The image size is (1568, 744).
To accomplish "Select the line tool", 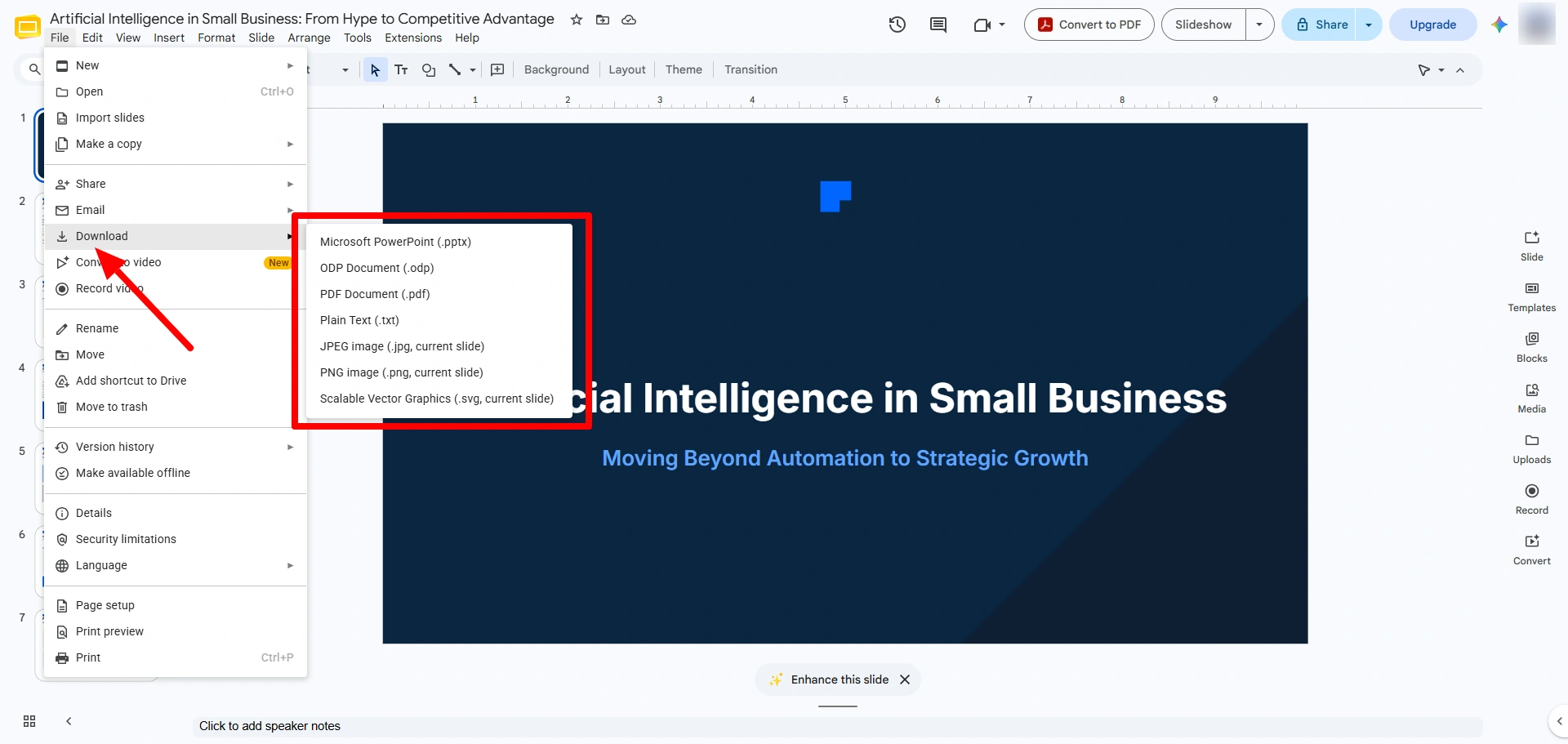I will coord(455,69).
